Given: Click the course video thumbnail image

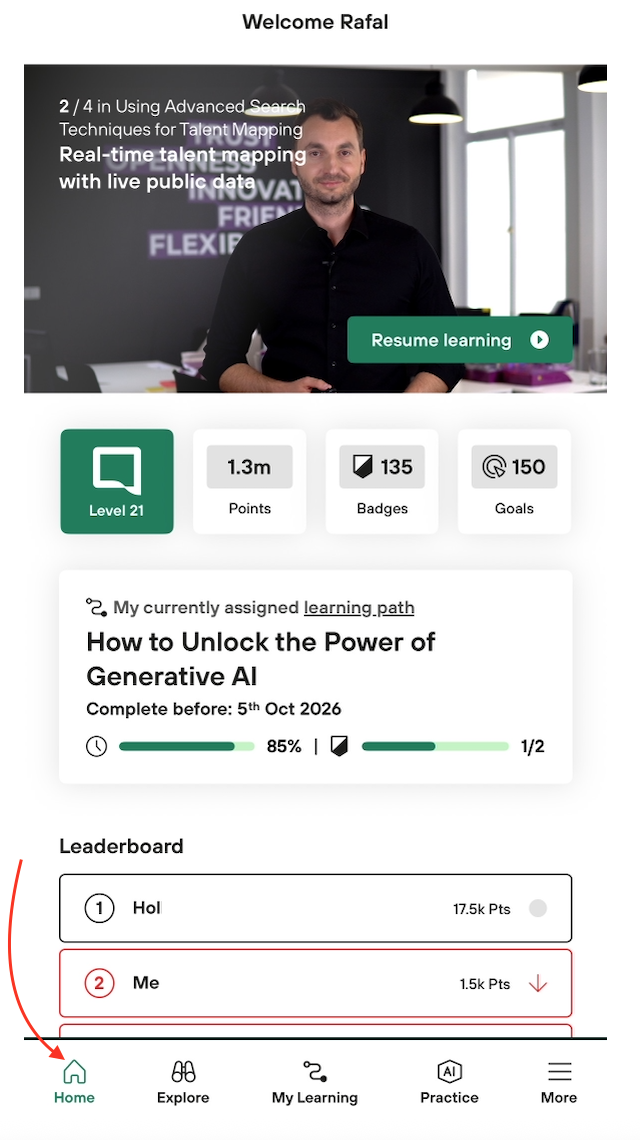Looking at the screenshot, I should [316, 228].
